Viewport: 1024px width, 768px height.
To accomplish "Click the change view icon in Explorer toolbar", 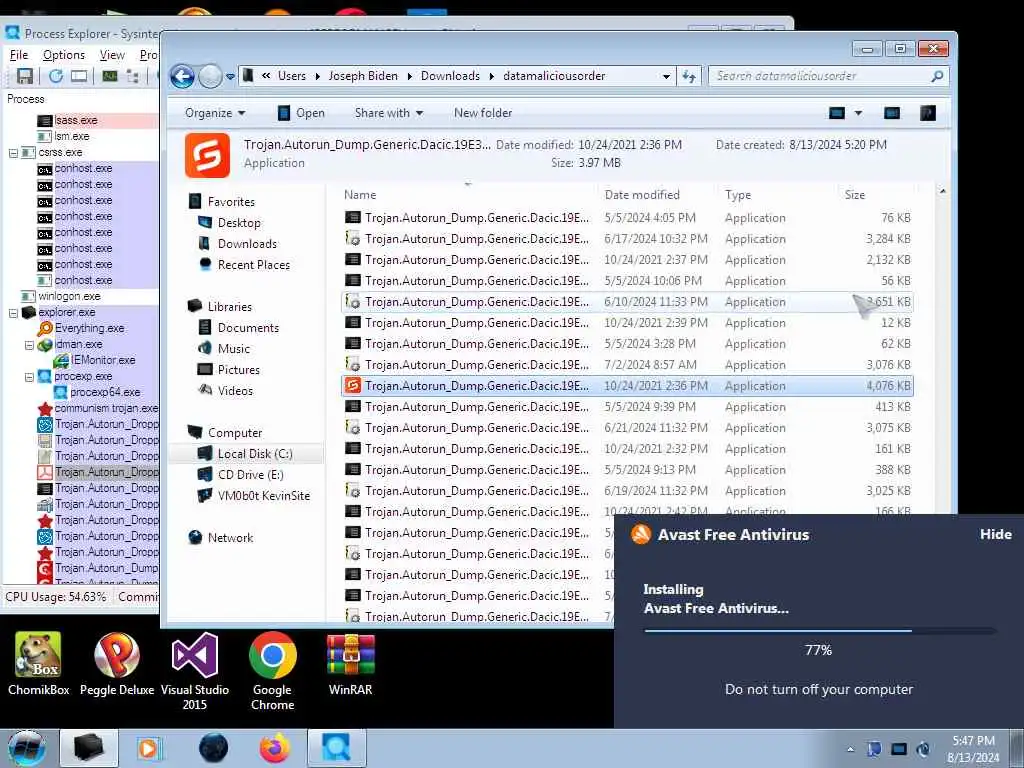I will (837, 113).
